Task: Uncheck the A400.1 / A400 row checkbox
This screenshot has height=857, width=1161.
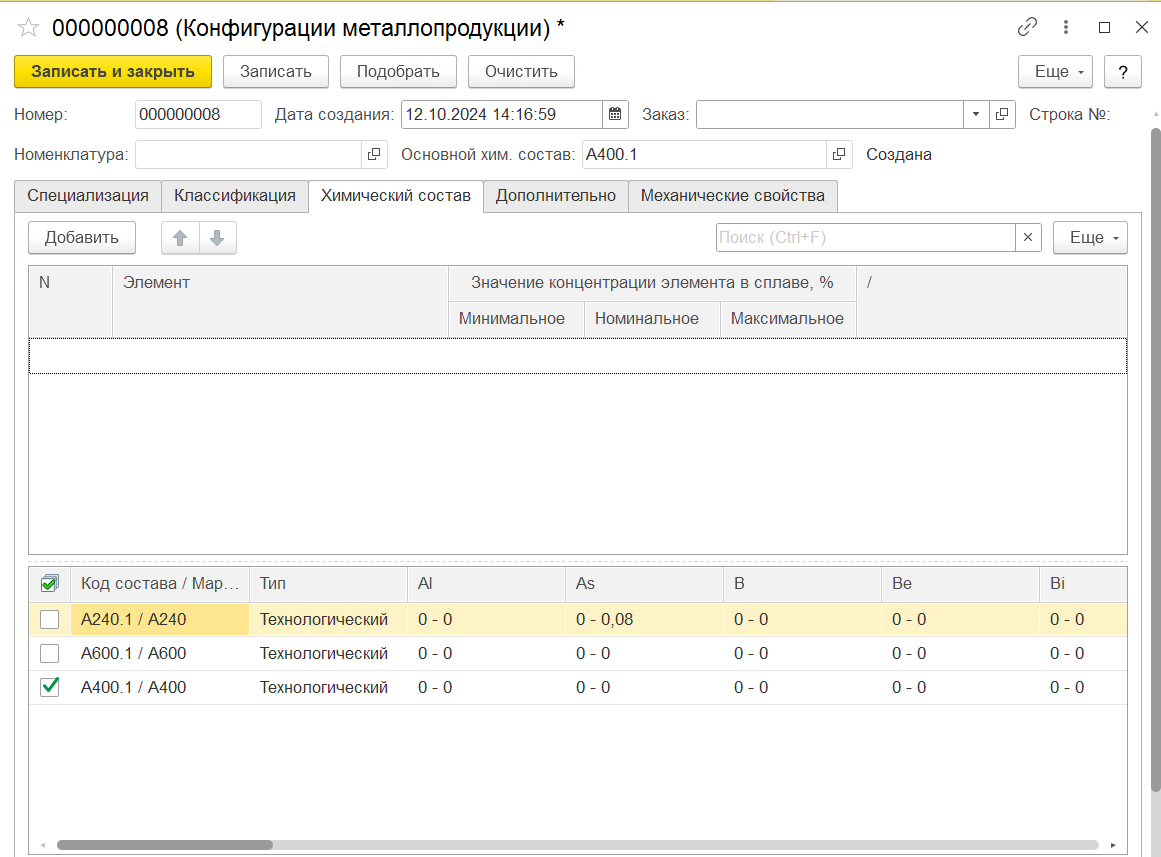Action: coord(50,687)
